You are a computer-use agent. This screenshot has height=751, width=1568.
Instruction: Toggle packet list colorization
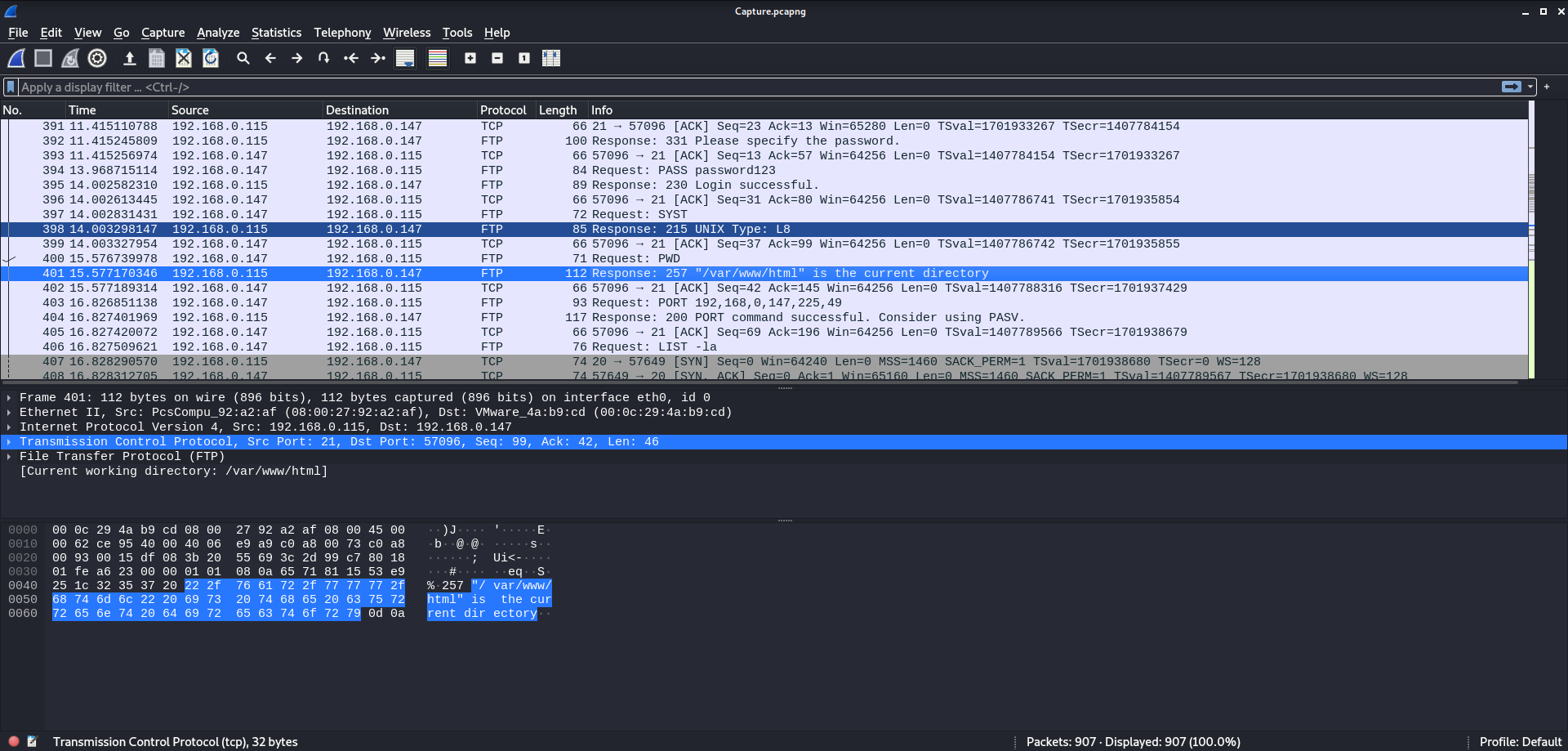click(438, 58)
